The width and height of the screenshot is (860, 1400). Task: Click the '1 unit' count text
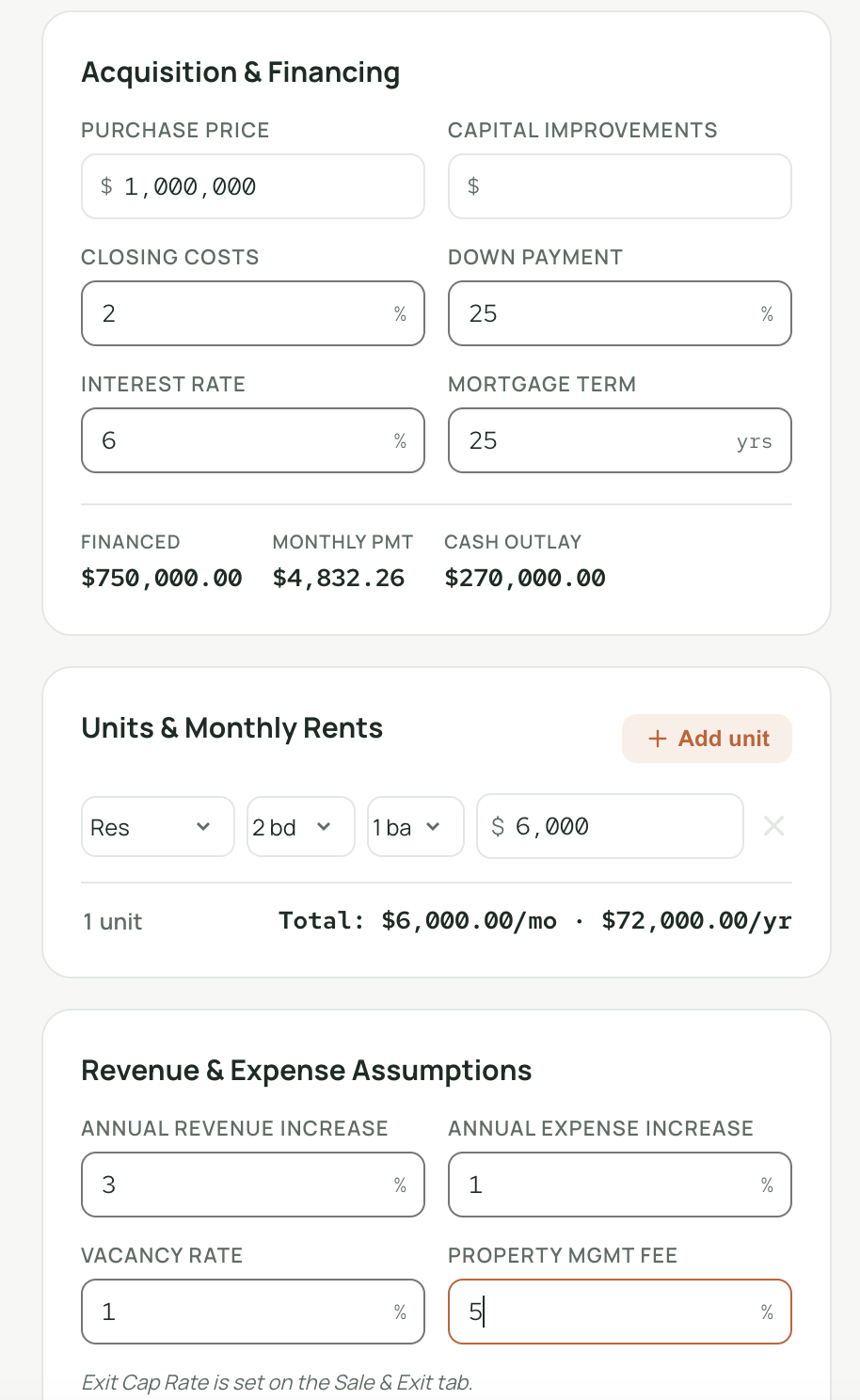click(113, 922)
